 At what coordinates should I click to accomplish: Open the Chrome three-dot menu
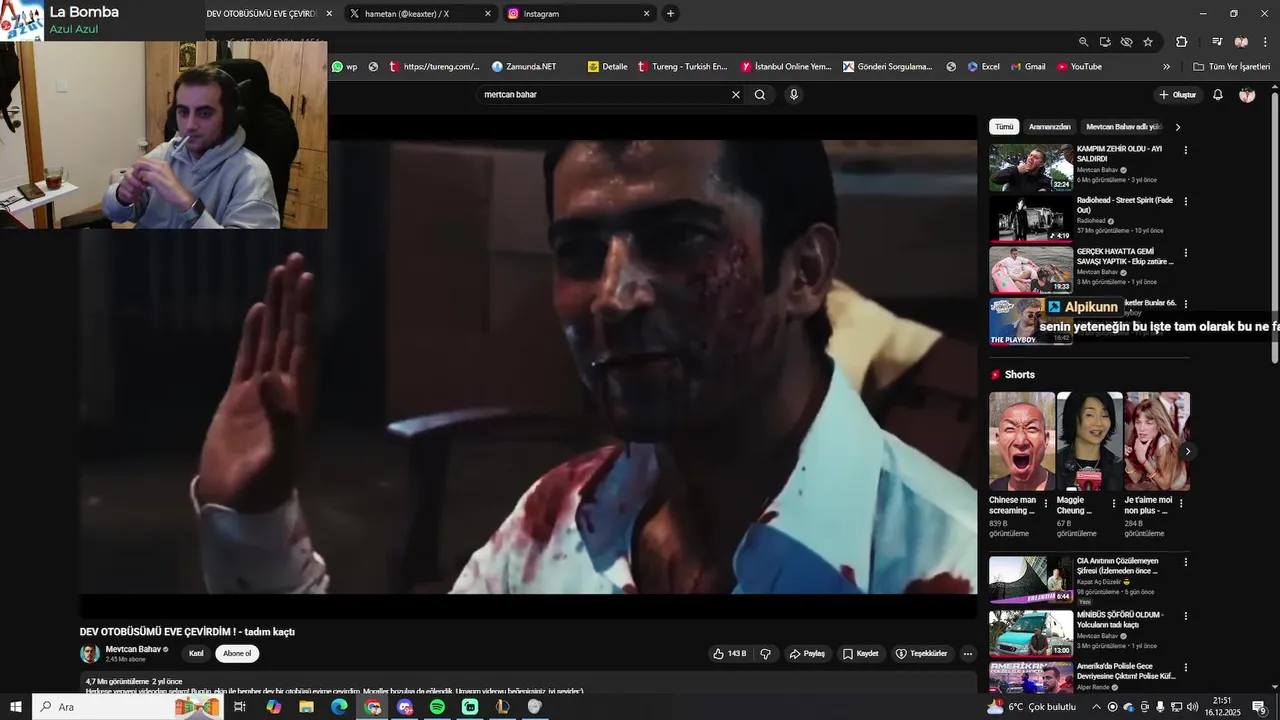tap(1265, 42)
